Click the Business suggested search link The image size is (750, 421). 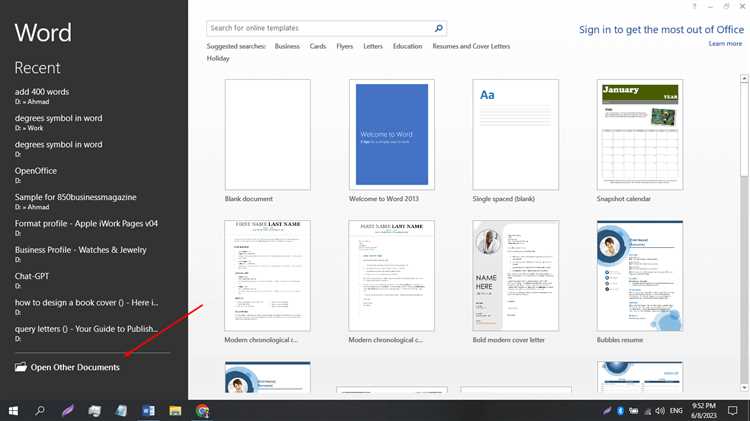(287, 46)
